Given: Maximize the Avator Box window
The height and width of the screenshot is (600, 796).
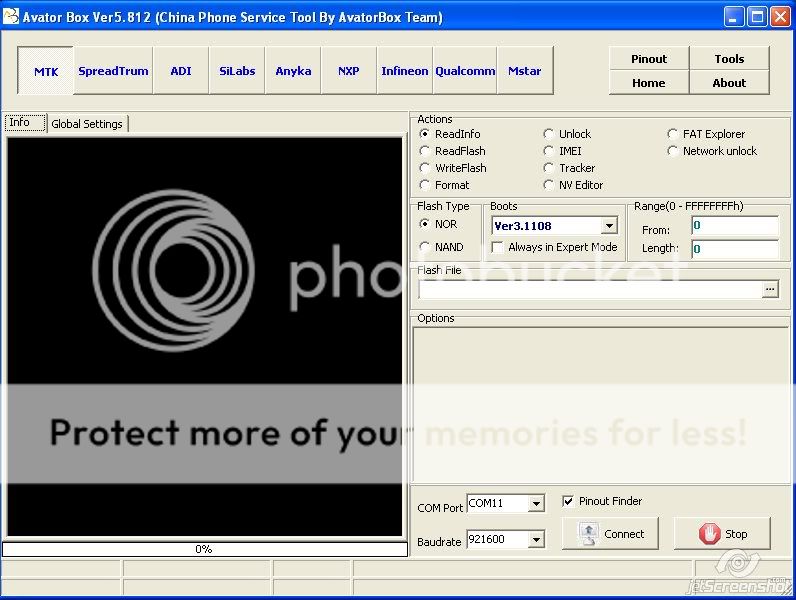Looking at the screenshot, I should (x=757, y=17).
